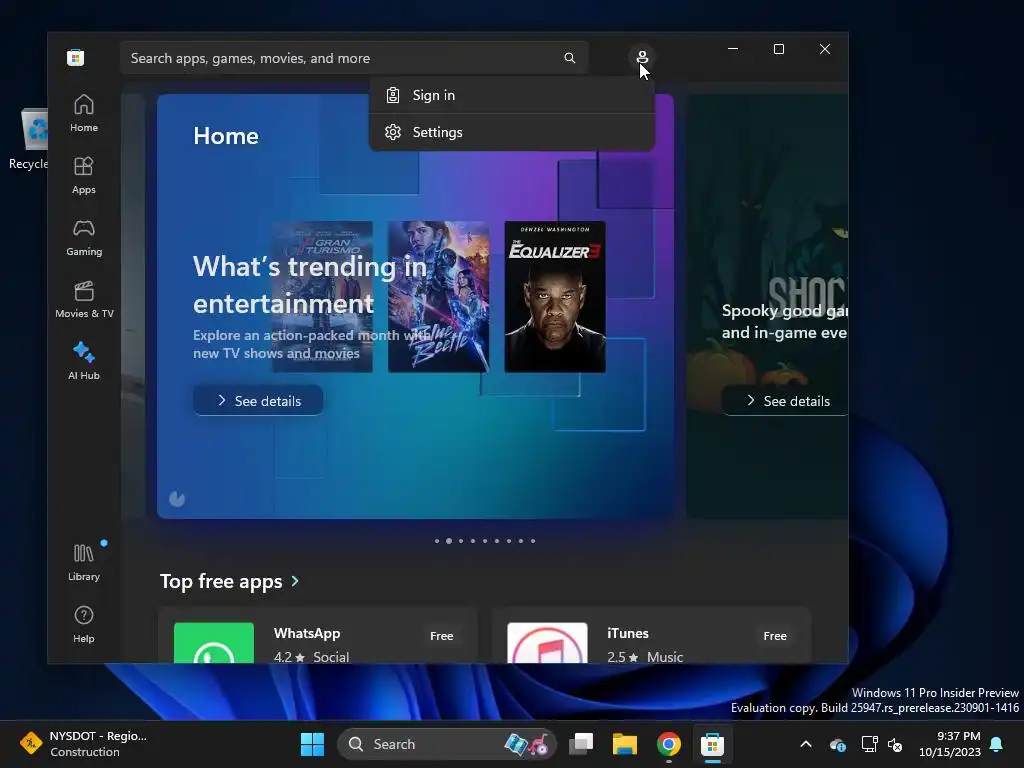The width and height of the screenshot is (1024, 768).
Task: Go to the Apps section
Action: tap(84, 175)
